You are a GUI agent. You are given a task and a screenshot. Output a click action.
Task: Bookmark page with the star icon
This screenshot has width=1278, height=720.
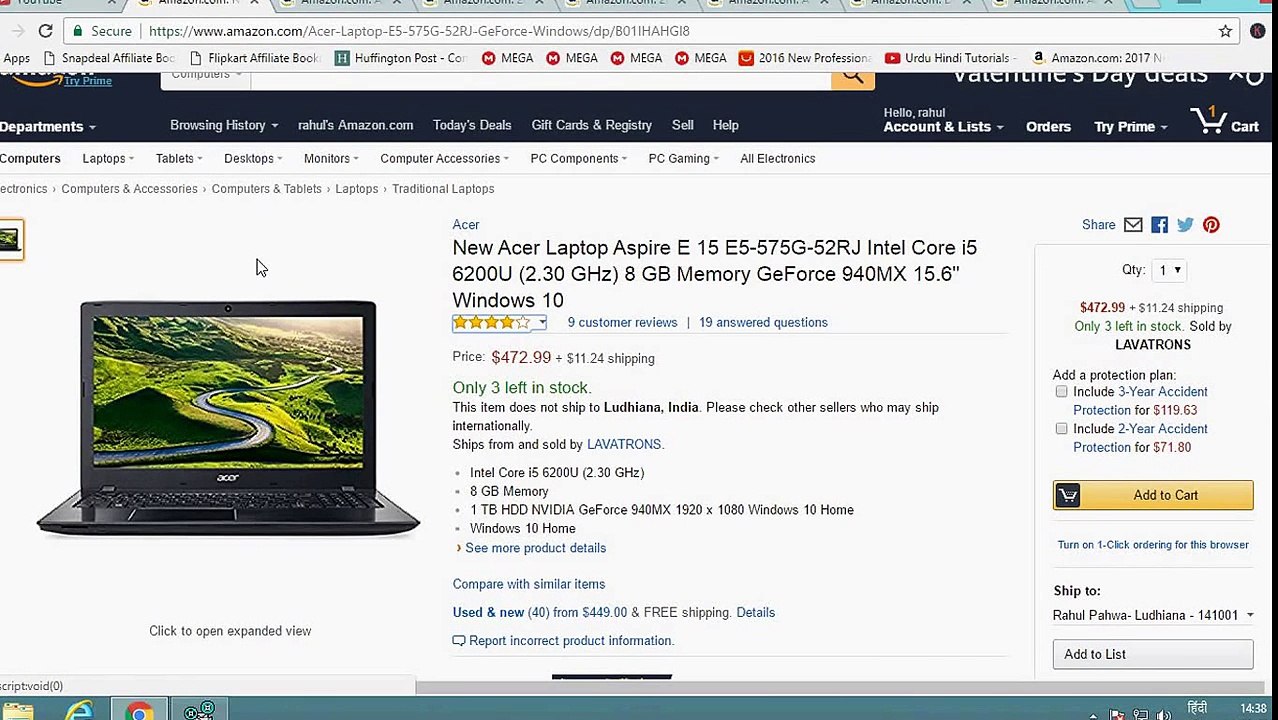coord(1225,31)
